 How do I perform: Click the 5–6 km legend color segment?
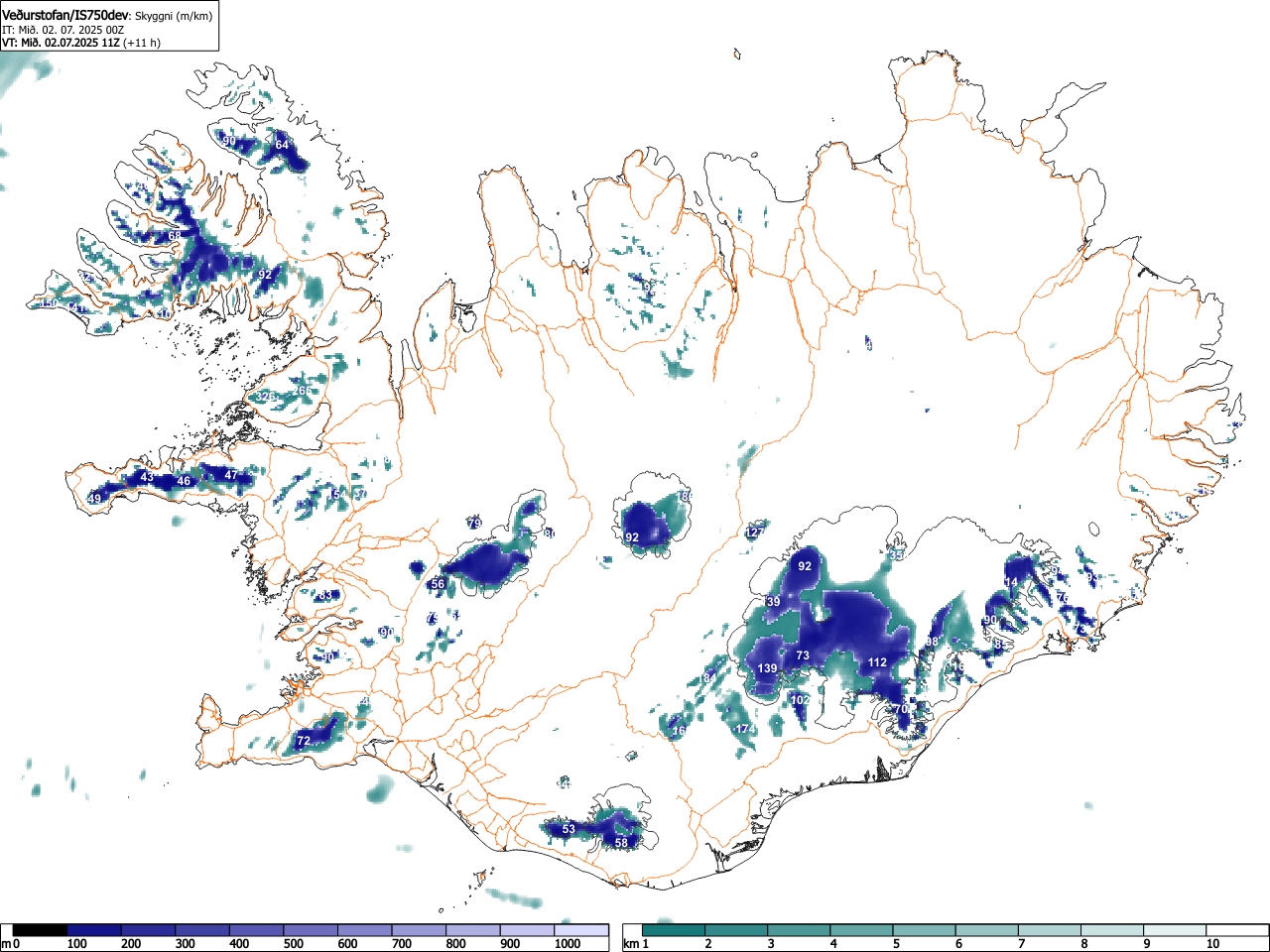926,930
